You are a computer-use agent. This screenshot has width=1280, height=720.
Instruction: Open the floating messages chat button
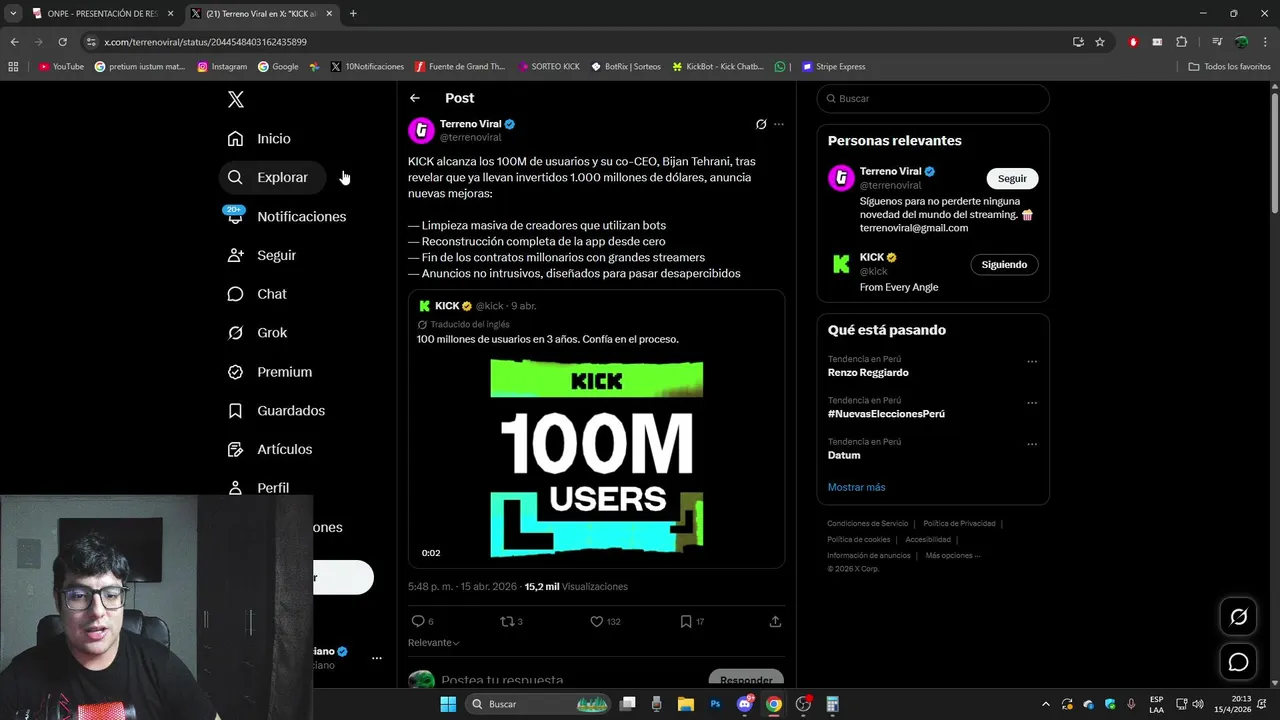(x=1238, y=662)
